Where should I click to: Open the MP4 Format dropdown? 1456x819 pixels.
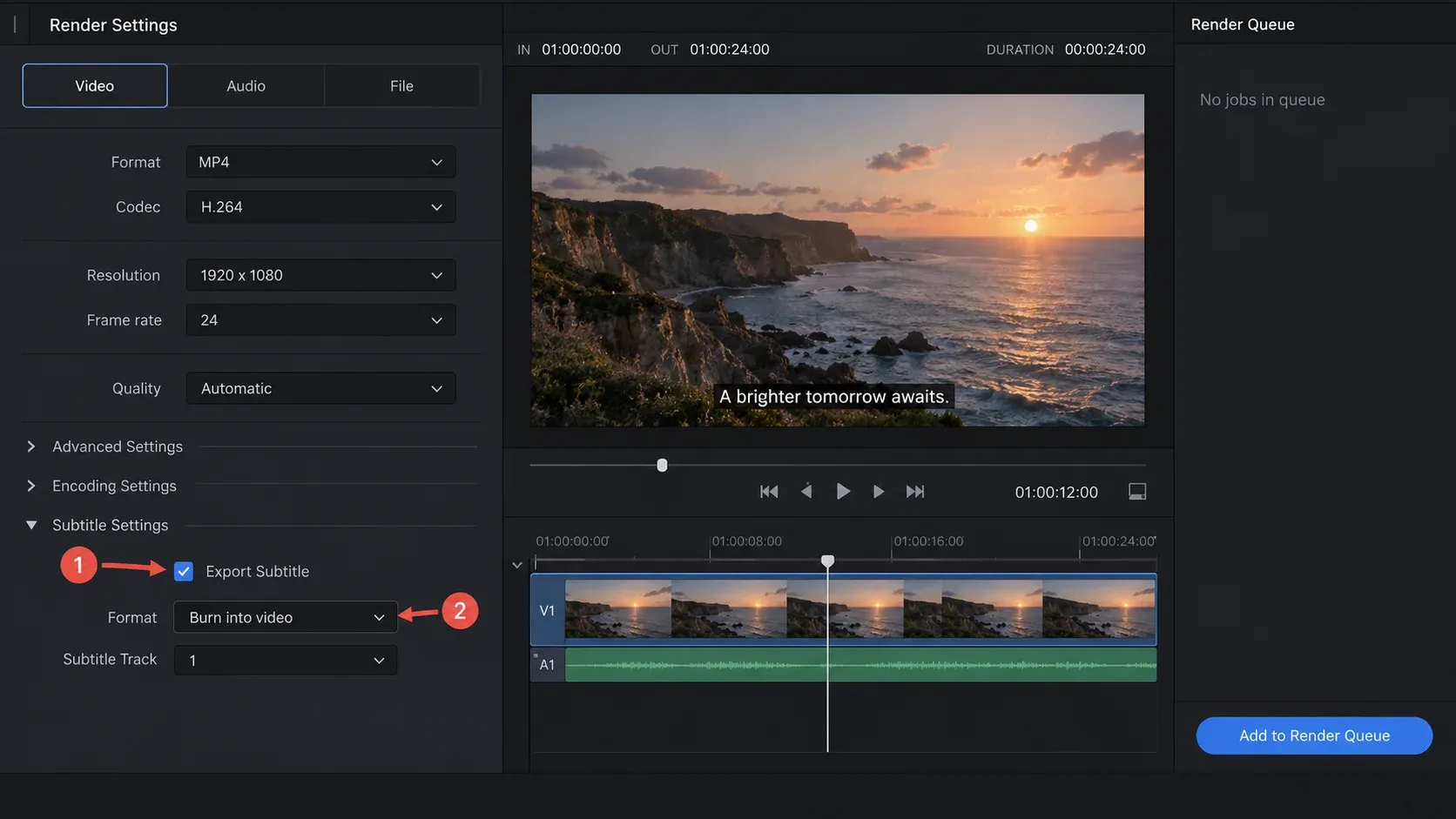(320, 162)
